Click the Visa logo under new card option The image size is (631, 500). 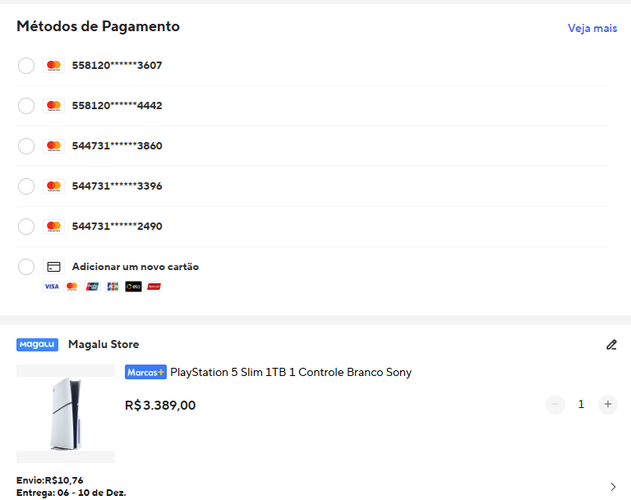(52, 287)
